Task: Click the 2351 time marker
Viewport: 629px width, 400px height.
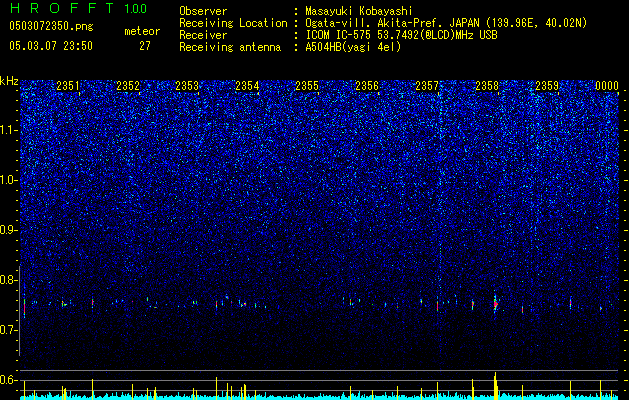Action: tap(68, 86)
